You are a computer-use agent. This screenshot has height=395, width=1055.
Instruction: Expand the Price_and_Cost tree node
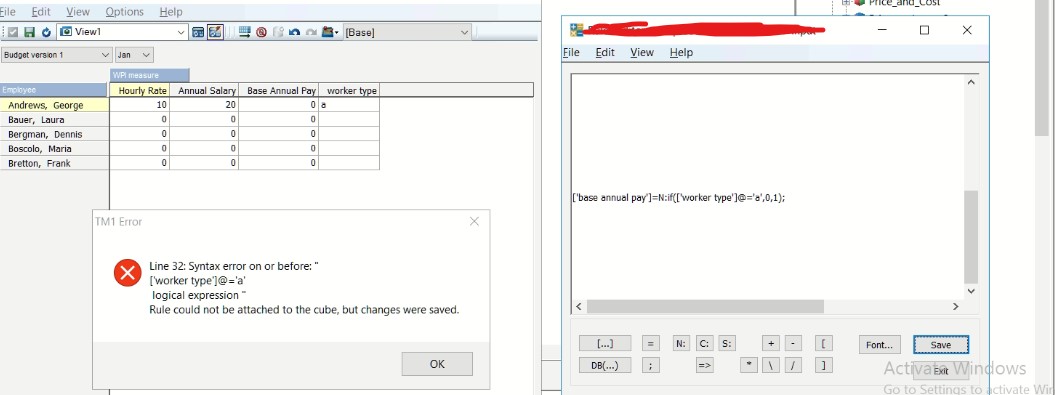846,3
